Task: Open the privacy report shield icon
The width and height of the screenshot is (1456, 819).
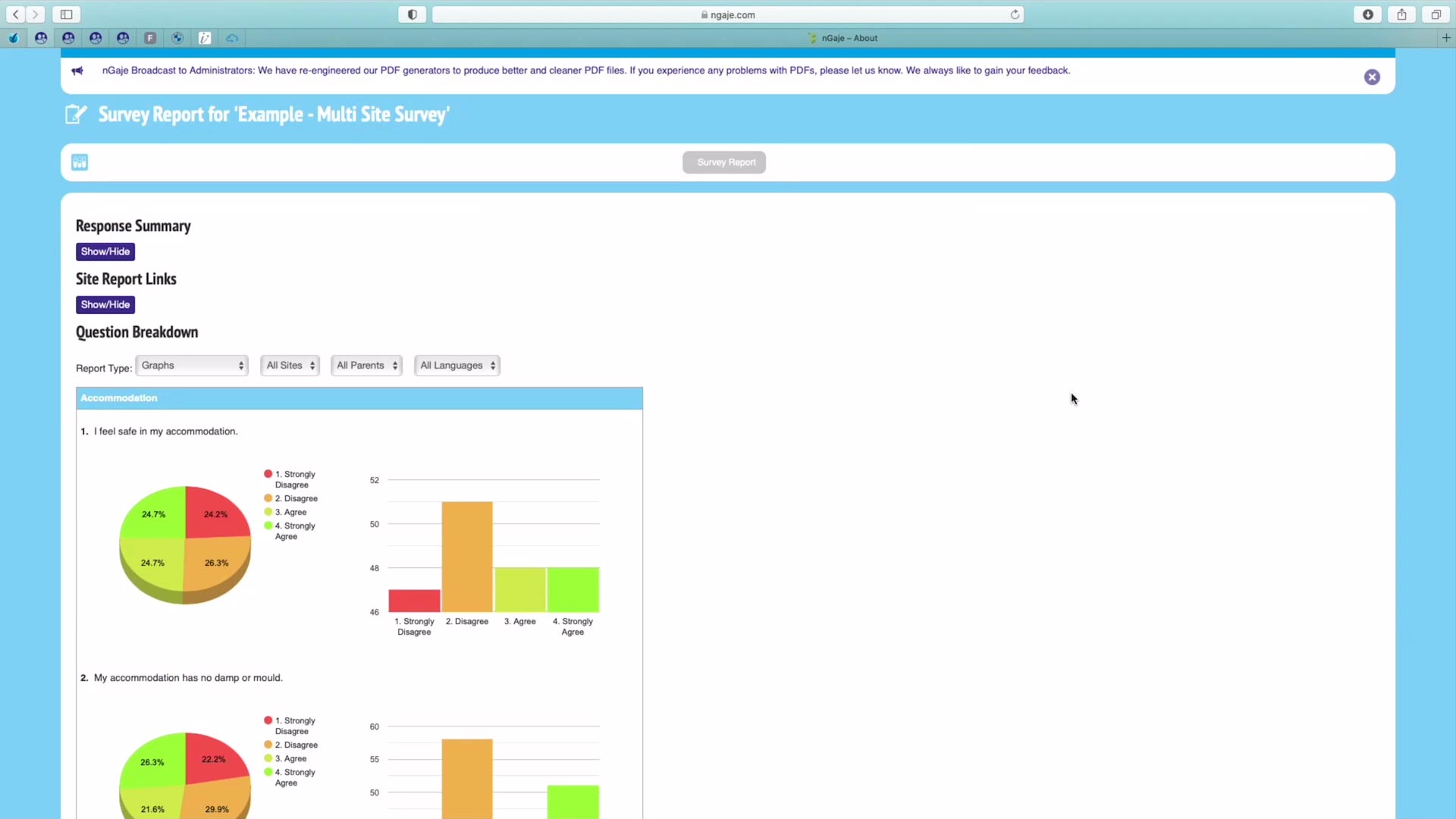Action: tap(413, 14)
